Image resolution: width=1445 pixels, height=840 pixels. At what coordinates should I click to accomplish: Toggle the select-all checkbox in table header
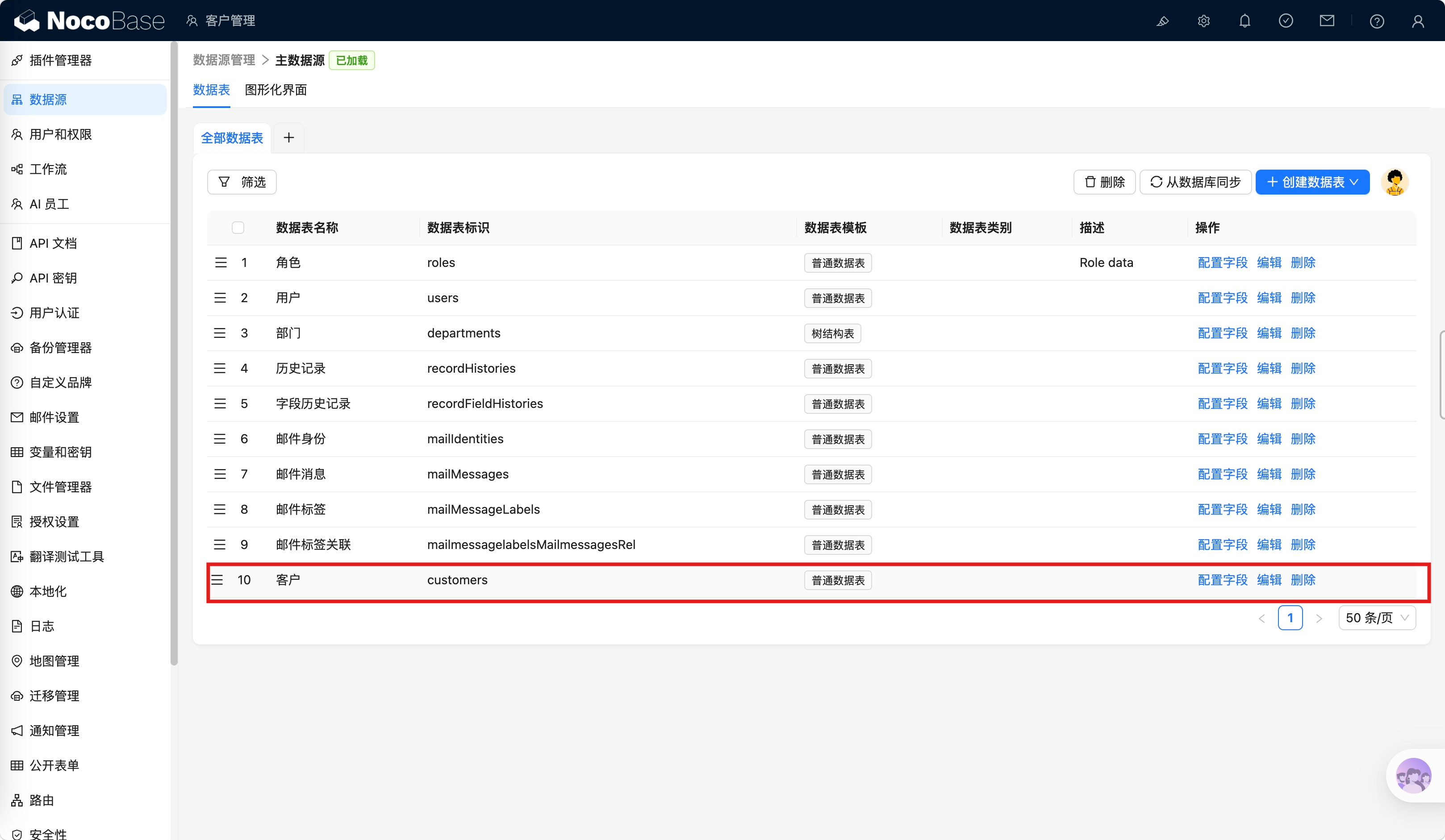pos(238,228)
